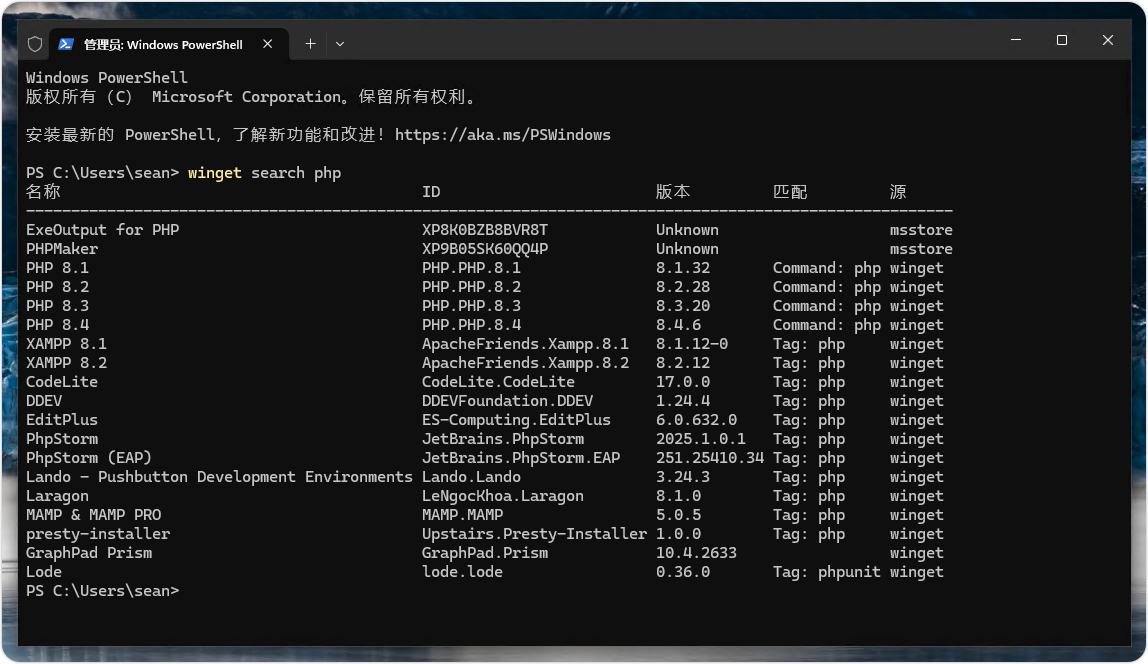Click the version '2025.1.0.1'

coord(701,439)
